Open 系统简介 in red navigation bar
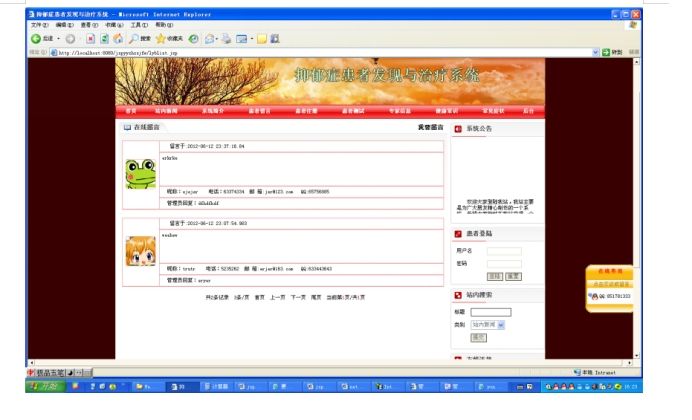The width and height of the screenshot is (692, 420). pos(213,111)
